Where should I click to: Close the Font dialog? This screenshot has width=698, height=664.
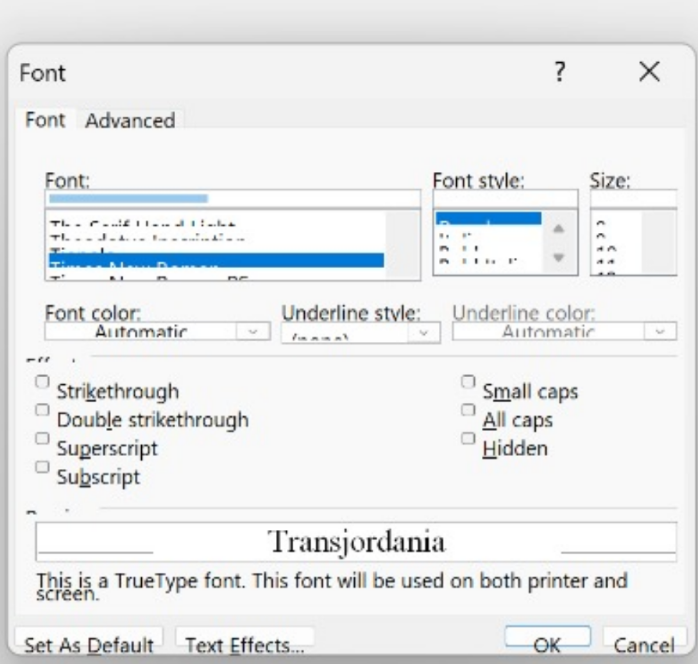(x=649, y=71)
